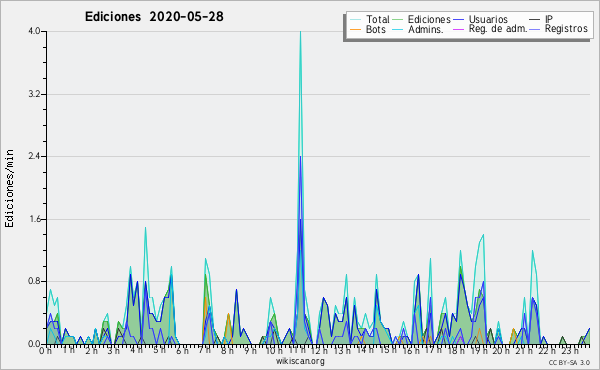Click the magenta Reg. de adm. legend line
This screenshot has width=600, height=370.
[458, 29]
